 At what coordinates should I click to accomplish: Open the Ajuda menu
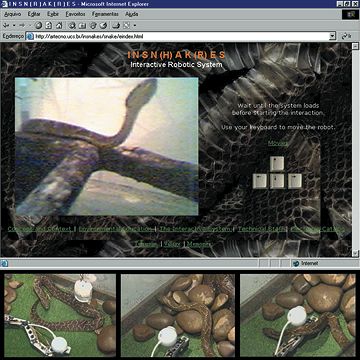pyautogui.click(x=132, y=14)
